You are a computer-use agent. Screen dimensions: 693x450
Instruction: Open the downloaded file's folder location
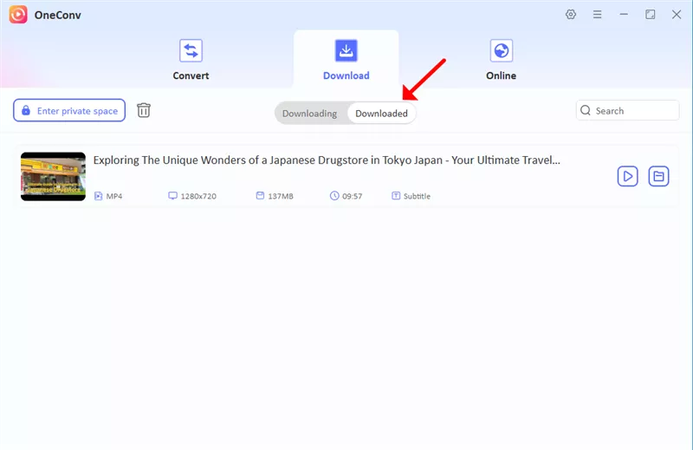tap(658, 176)
